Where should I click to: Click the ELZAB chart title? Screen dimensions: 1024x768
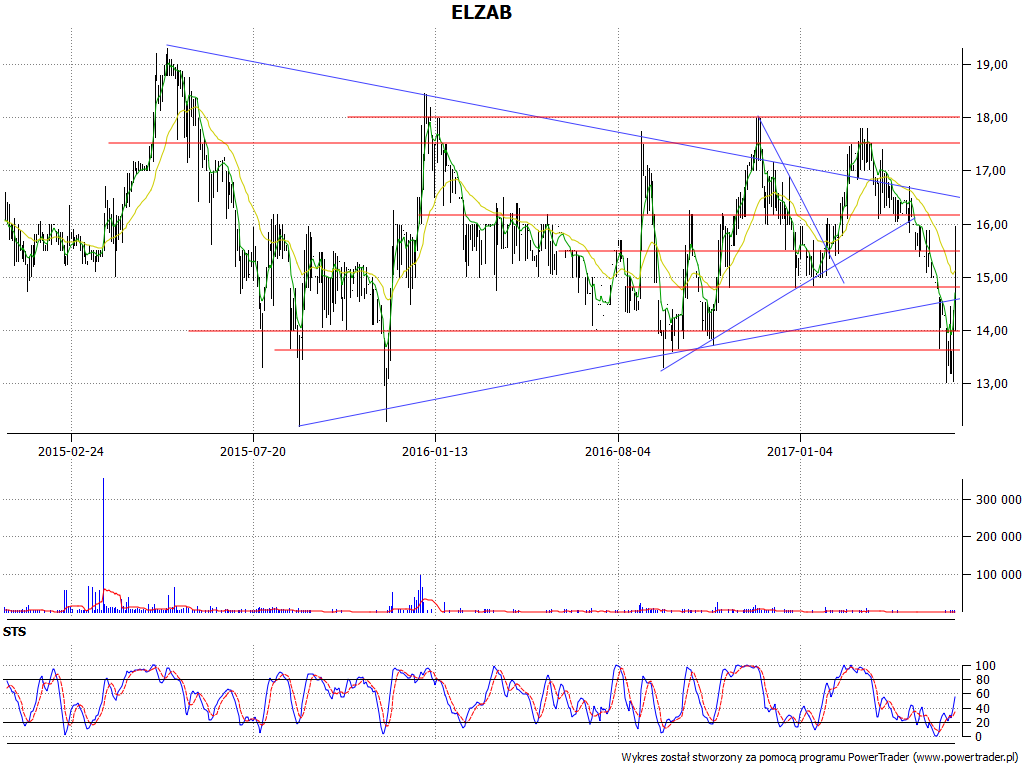tap(481, 12)
